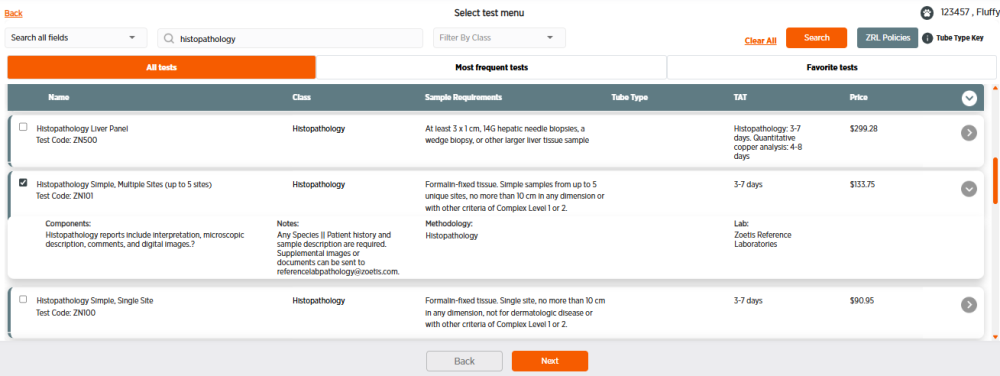Click the 123457, Fluffy patient label

969,12
